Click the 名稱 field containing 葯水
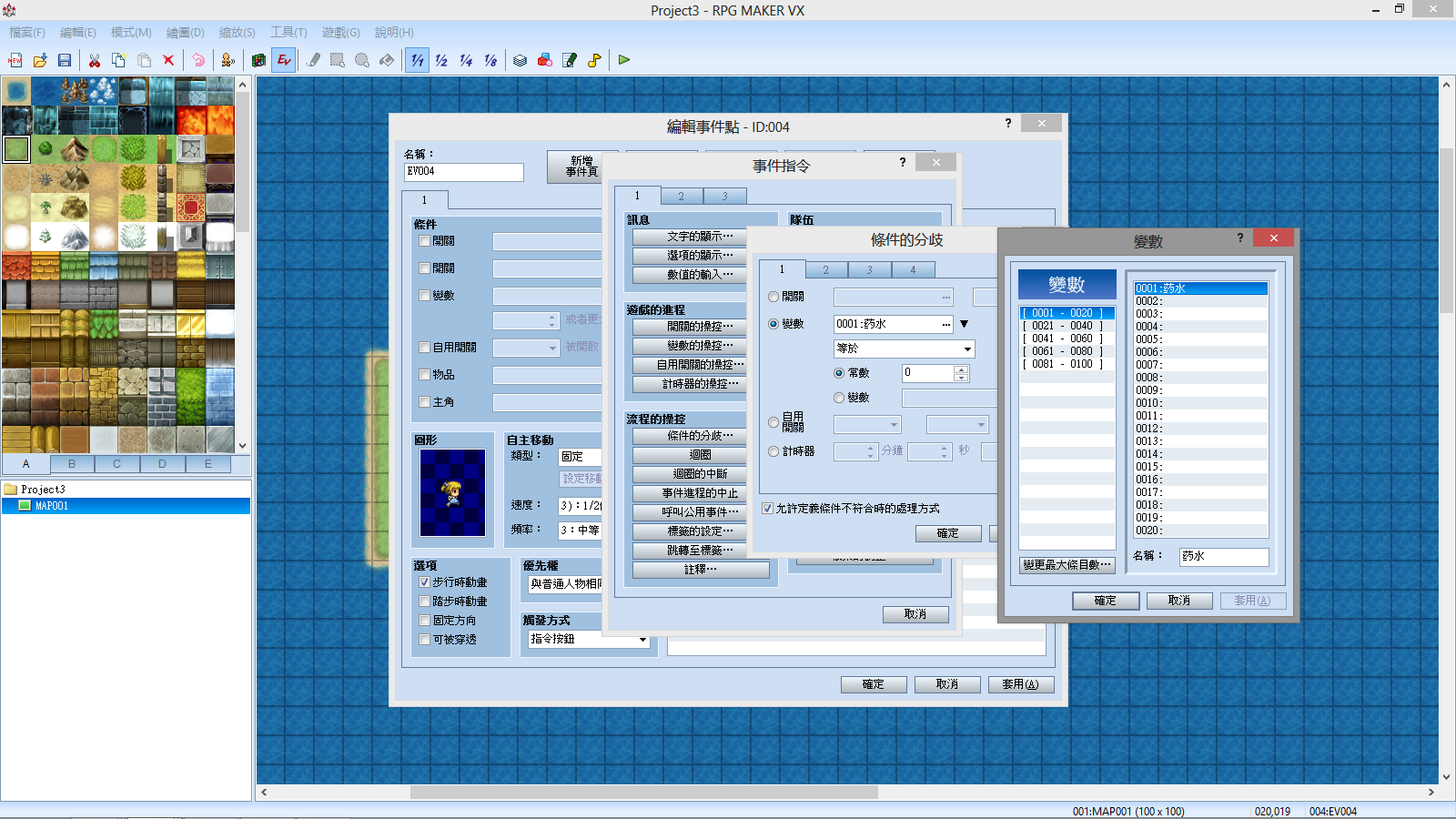 (x=1224, y=556)
